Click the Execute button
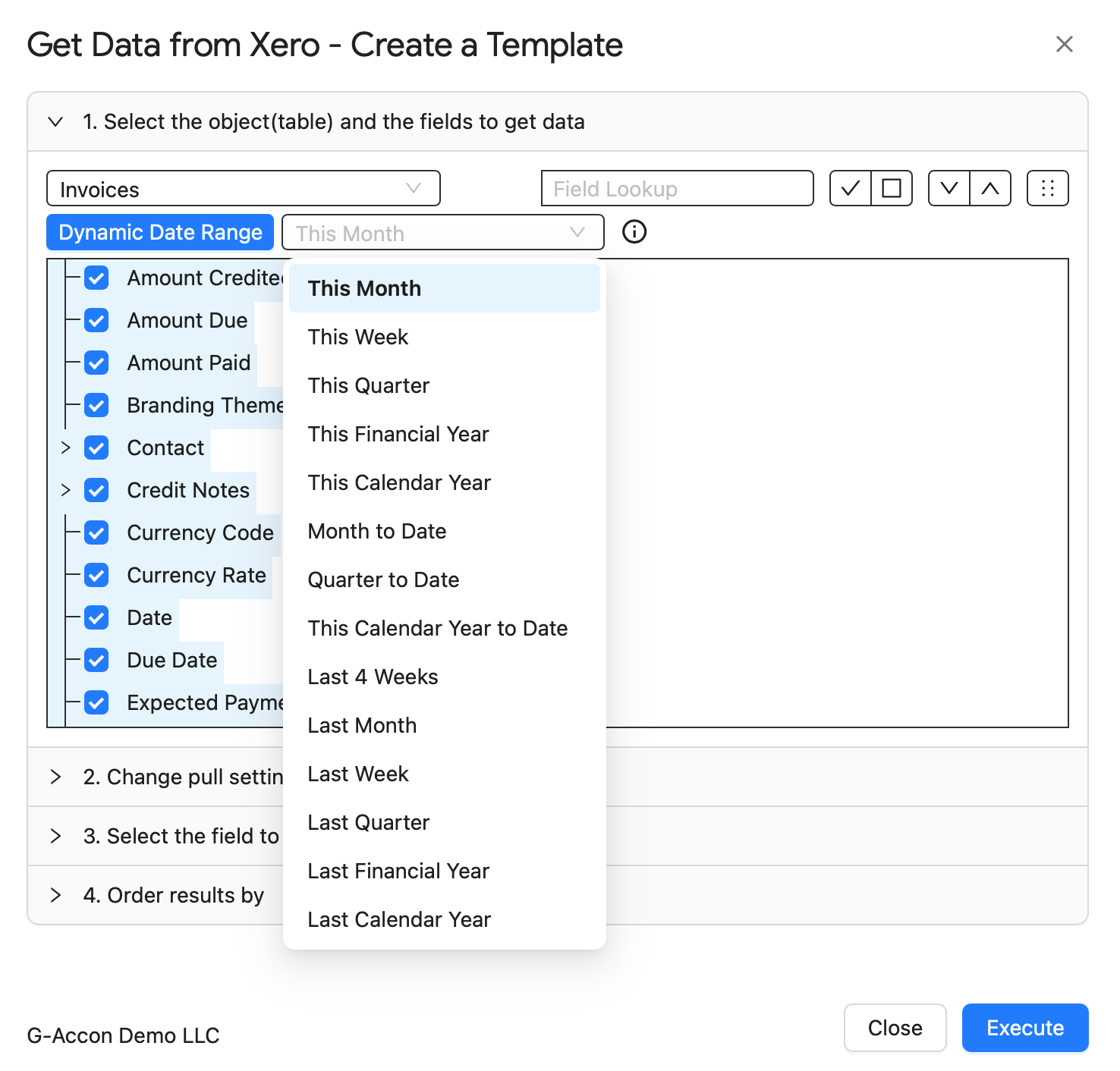 (1025, 1028)
